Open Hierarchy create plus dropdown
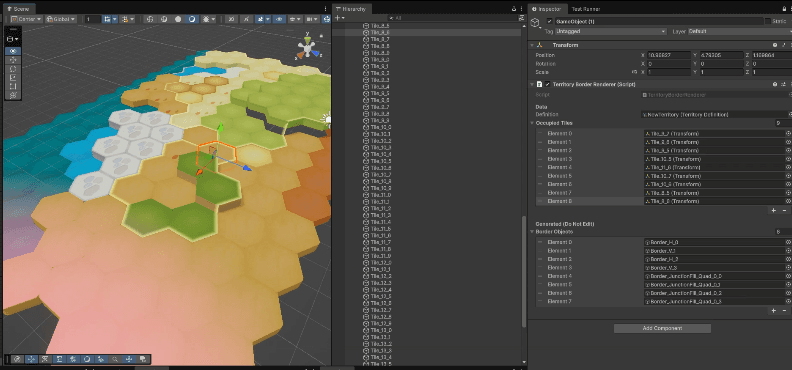Image resolution: width=792 pixels, height=370 pixels. (x=340, y=18)
